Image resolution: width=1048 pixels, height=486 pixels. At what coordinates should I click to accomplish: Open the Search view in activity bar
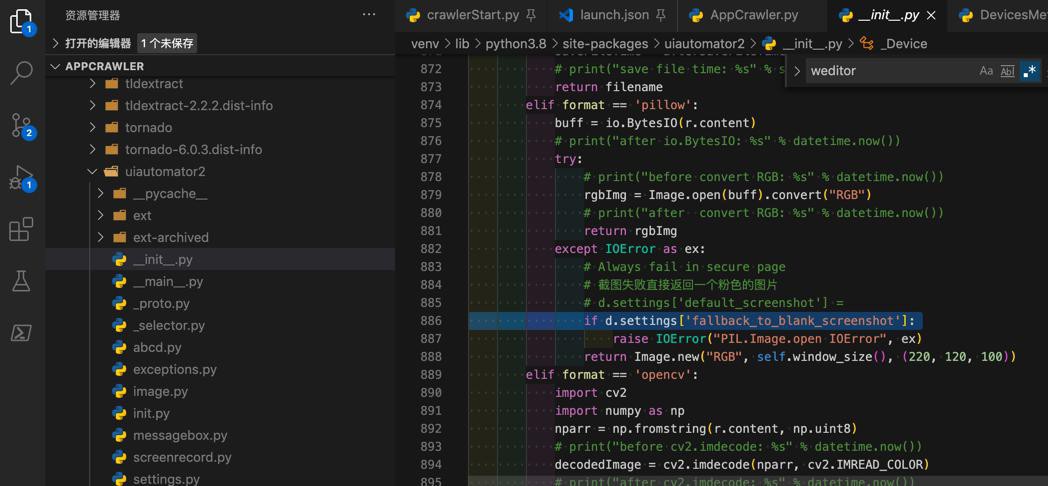(x=21, y=72)
